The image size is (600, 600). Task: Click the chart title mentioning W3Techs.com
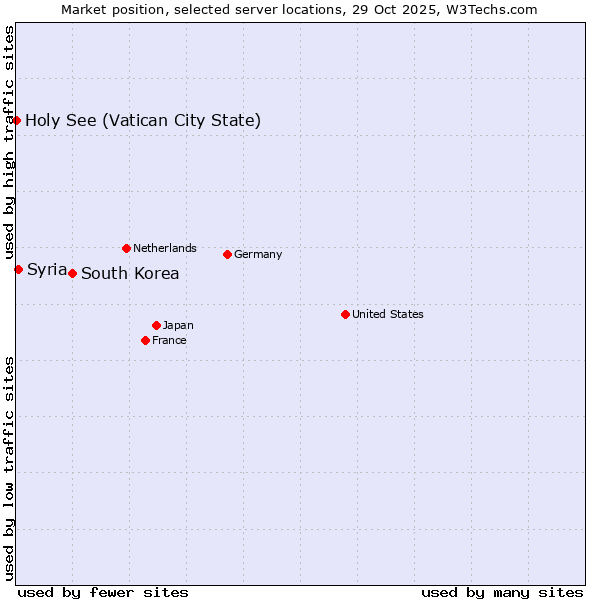299,9
